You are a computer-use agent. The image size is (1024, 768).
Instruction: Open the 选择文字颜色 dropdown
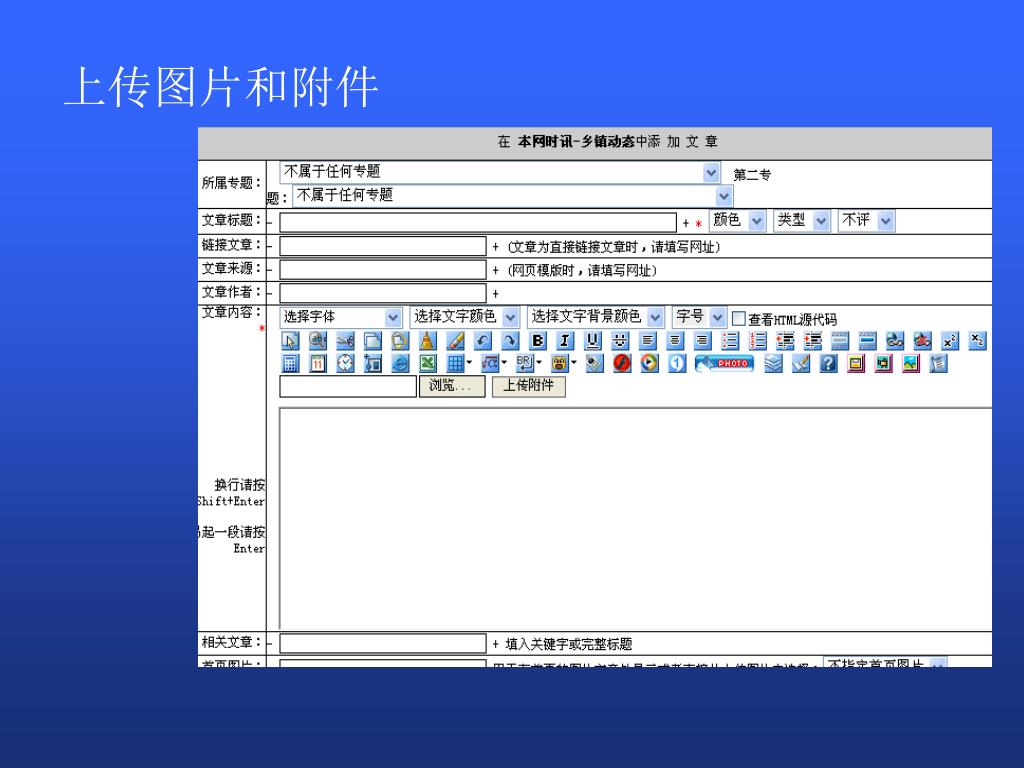(x=464, y=317)
